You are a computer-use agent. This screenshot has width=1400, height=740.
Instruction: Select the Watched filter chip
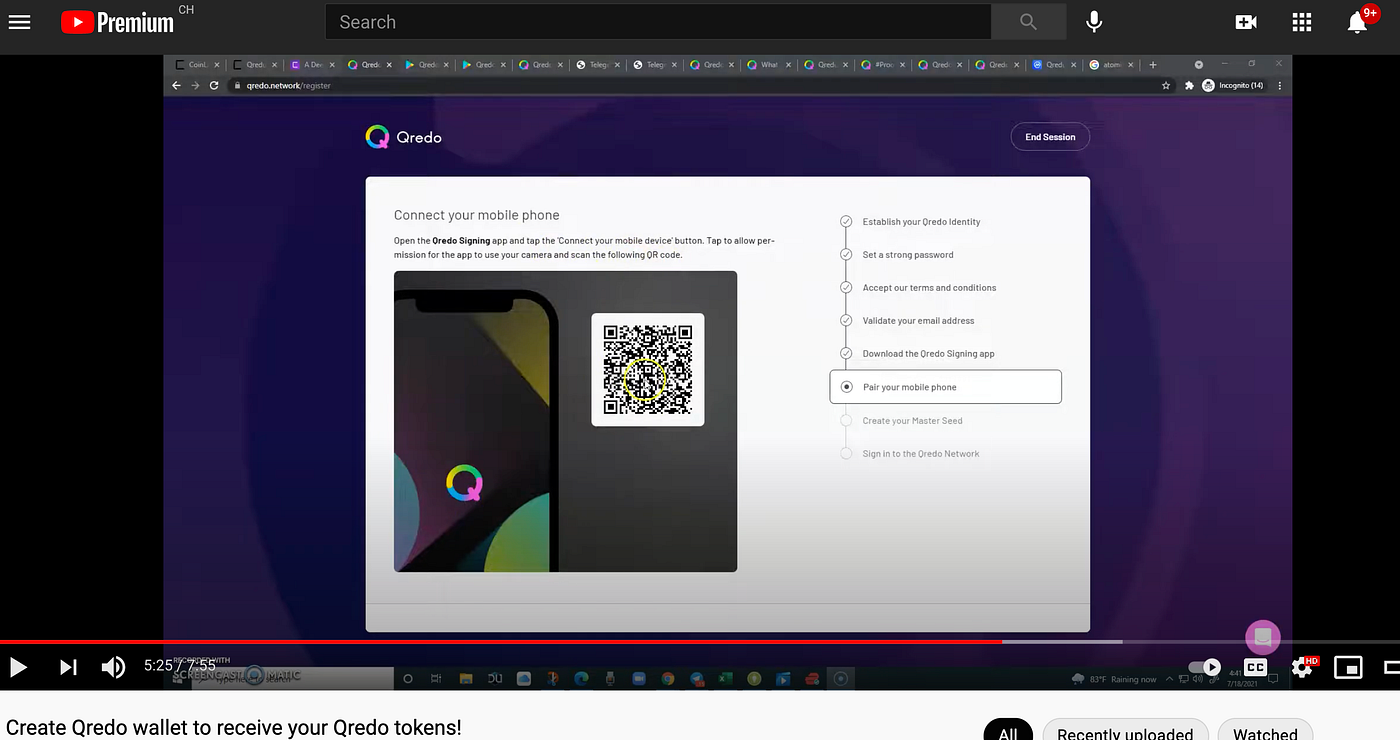(x=1265, y=733)
